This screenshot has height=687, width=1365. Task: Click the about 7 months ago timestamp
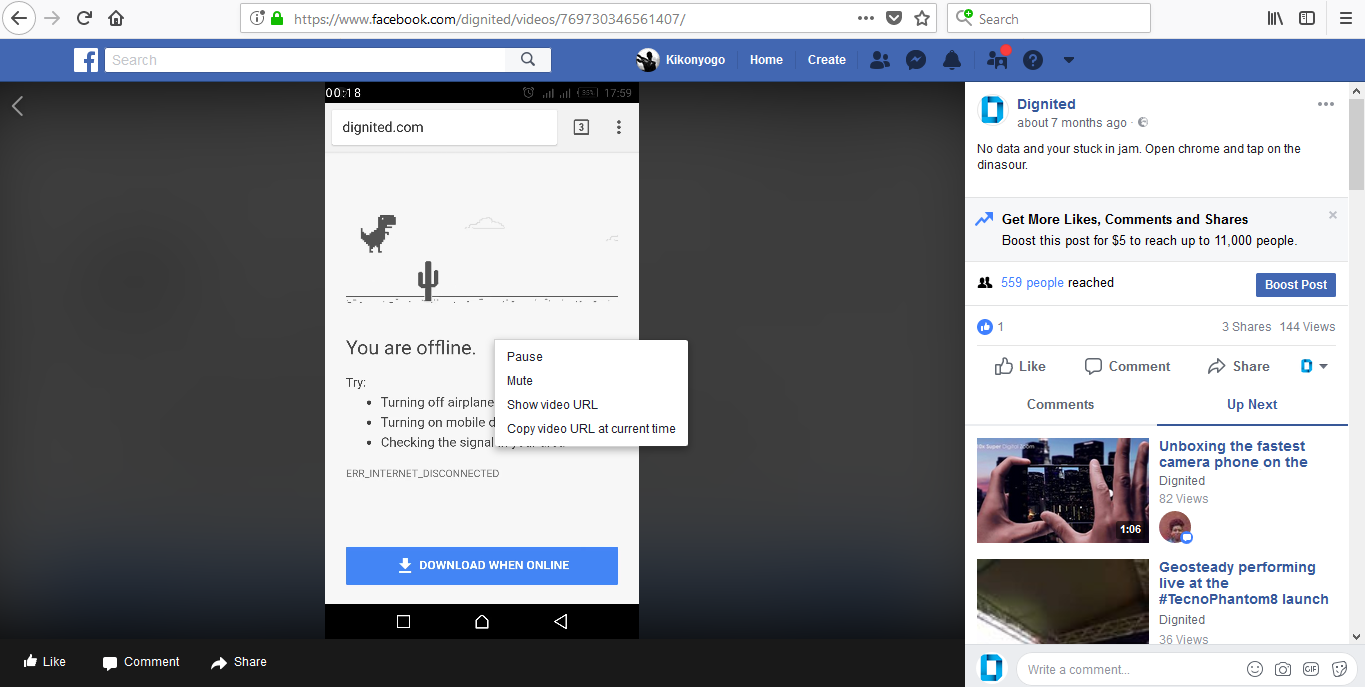[1072, 123]
